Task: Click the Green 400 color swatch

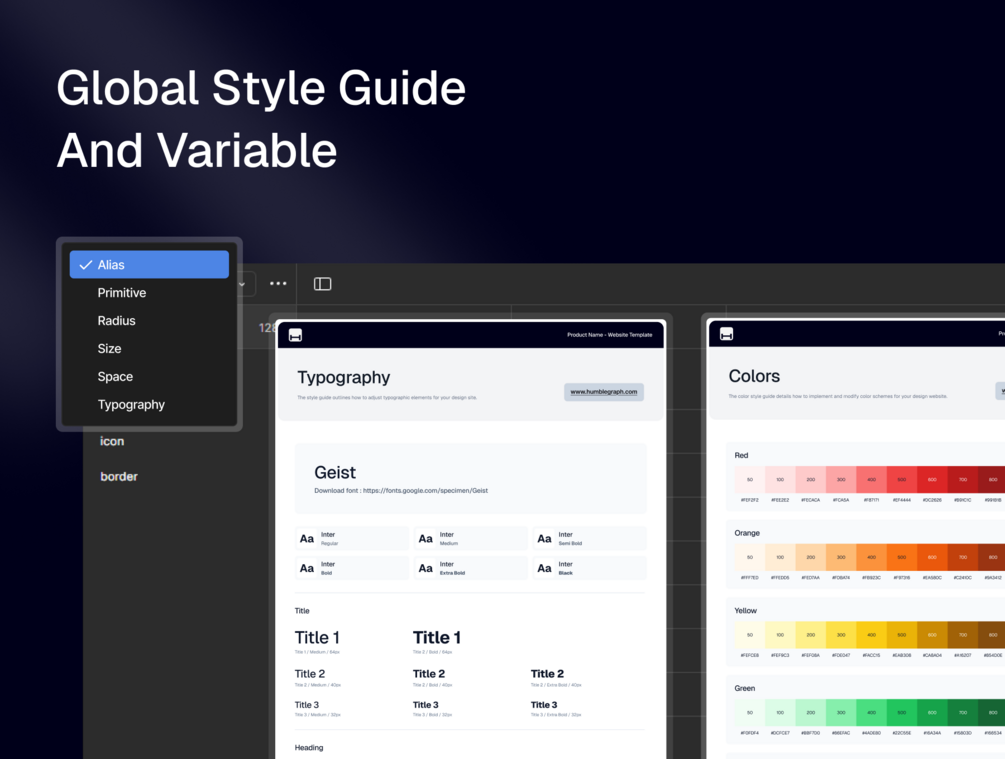Action: (872, 712)
